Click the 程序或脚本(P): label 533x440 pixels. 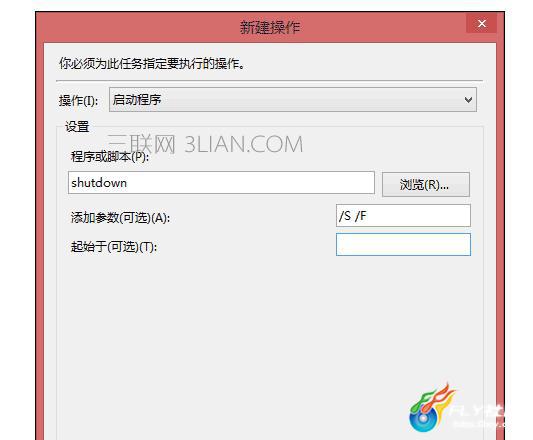(109, 157)
